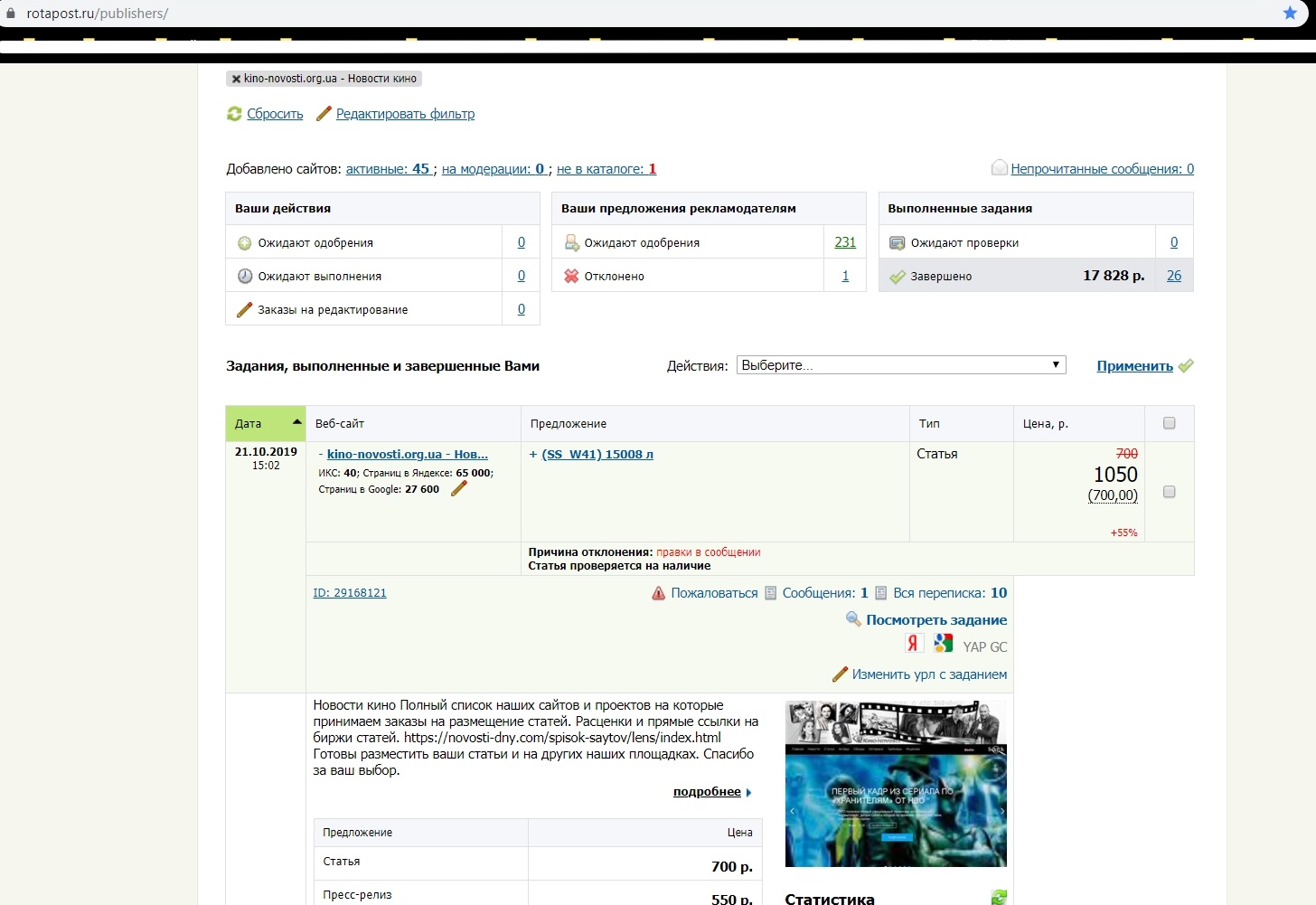This screenshot has width=1316, height=905.
Task: Open count 0 for Ожидают проверки
Action: (x=1174, y=242)
